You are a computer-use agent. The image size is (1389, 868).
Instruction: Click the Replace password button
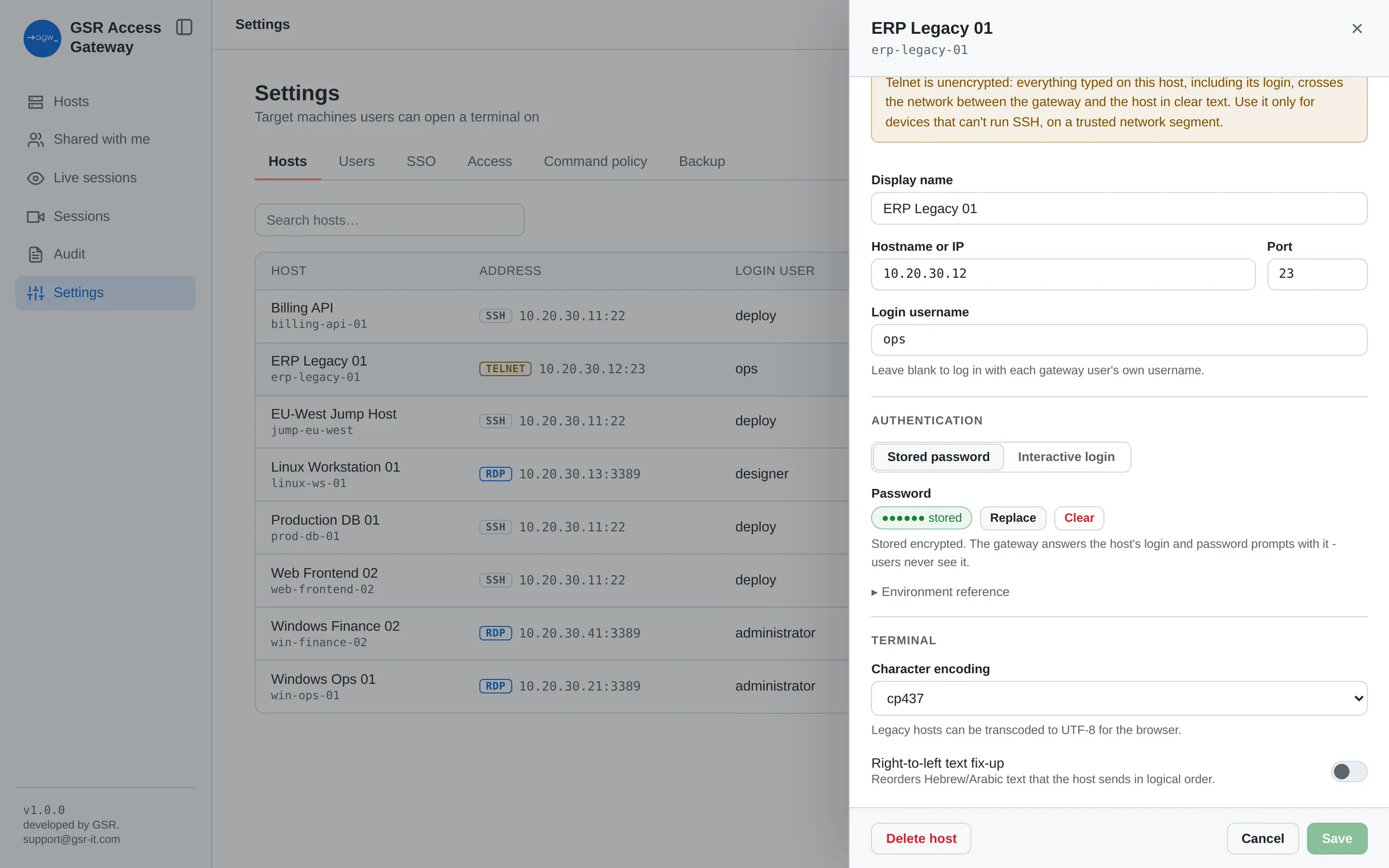click(1013, 518)
